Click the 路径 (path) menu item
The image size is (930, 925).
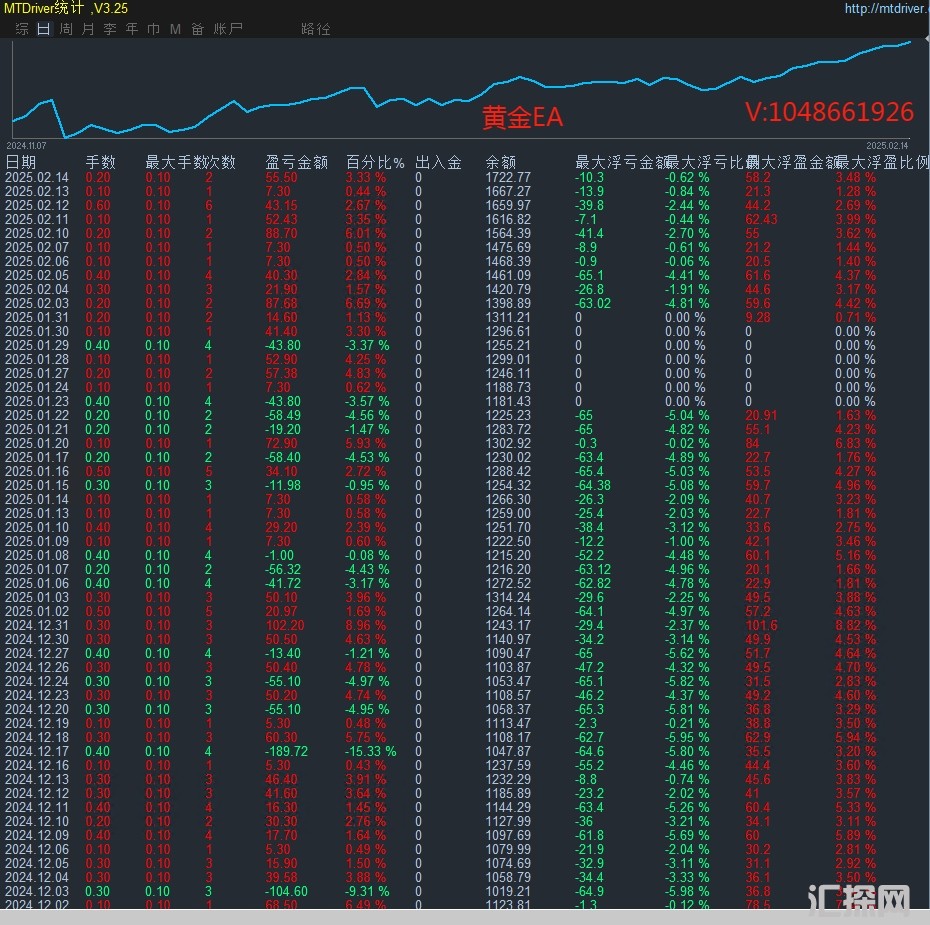pos(315,29)
